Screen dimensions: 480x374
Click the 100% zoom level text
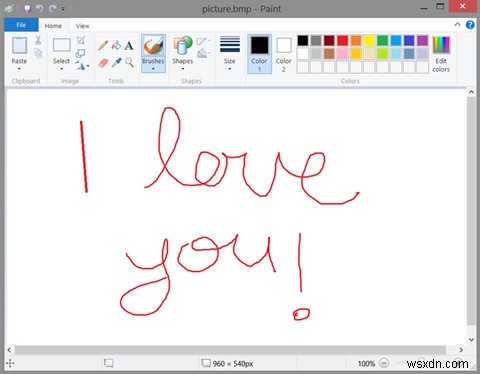pos(366,364)
